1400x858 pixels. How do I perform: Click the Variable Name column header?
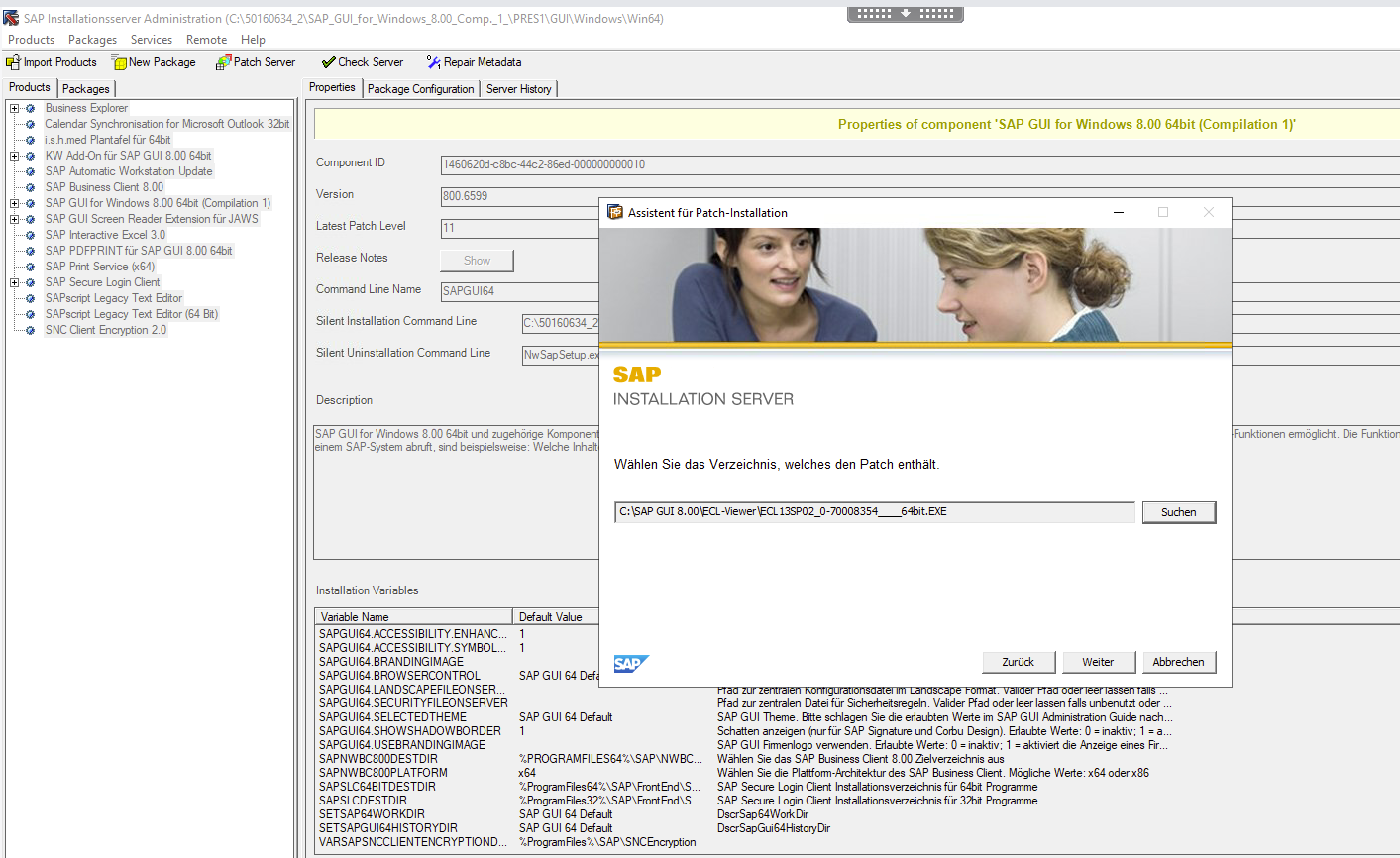click(x=413, y=616)
